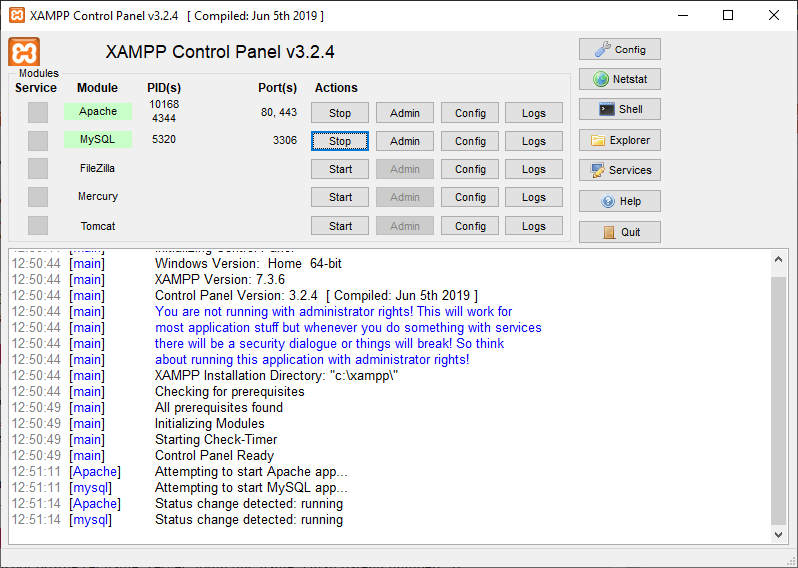The image size is (798, 568).
Task: Toggle the MySQL service install checkbox
Action: 38,140
